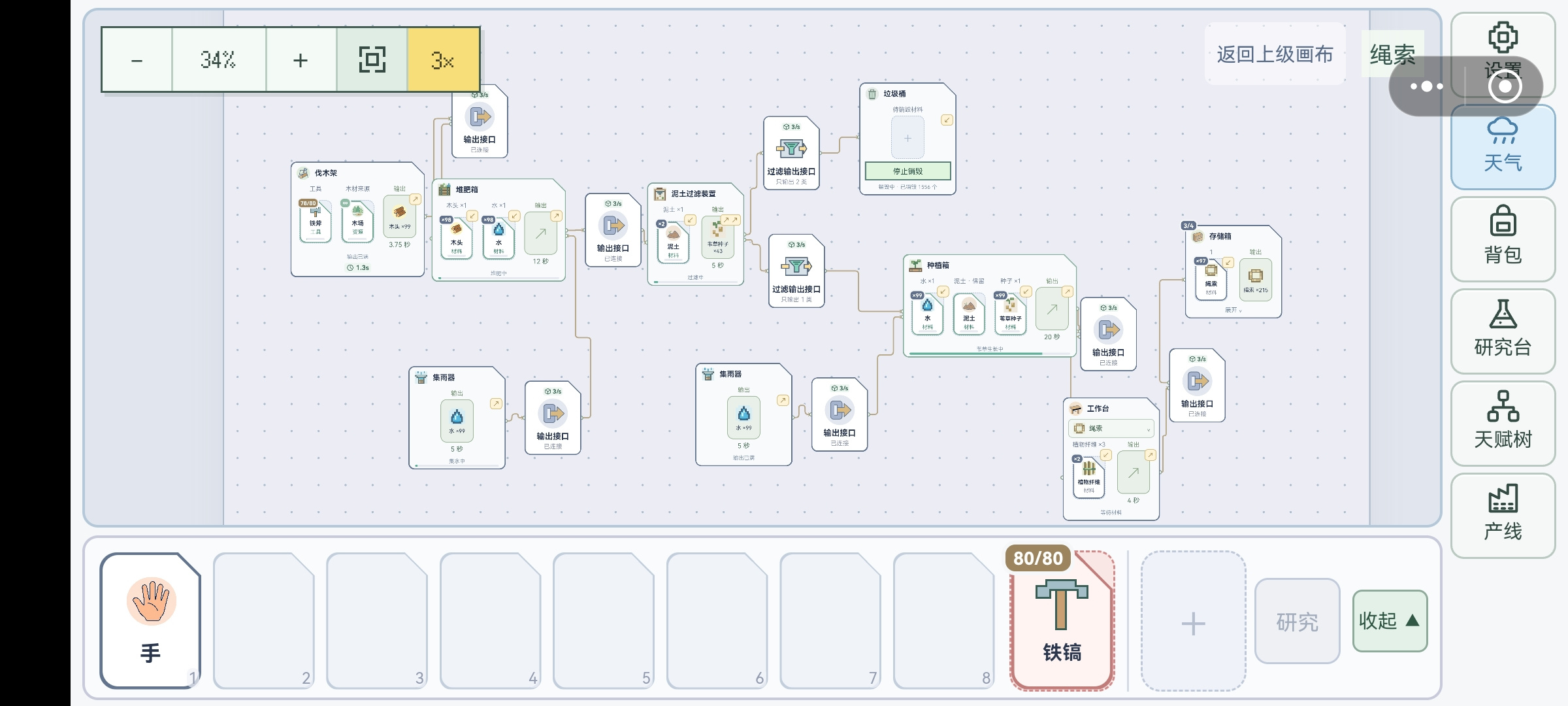Image resolution: width=1568 pixels, height=706 pixels.
Task: Open the 产线 production line panel
Action: tap(1503, 515)
